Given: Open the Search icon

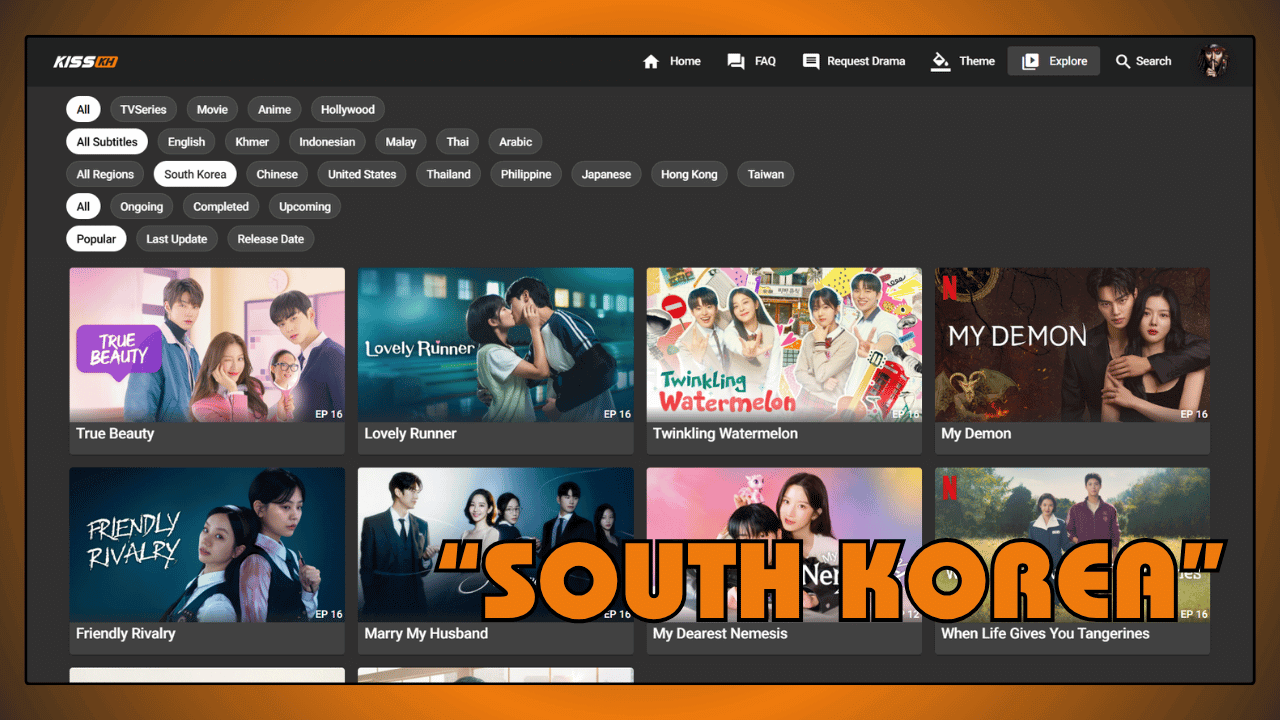Looking at the screenshot, I should click(x=1123, y=61).
